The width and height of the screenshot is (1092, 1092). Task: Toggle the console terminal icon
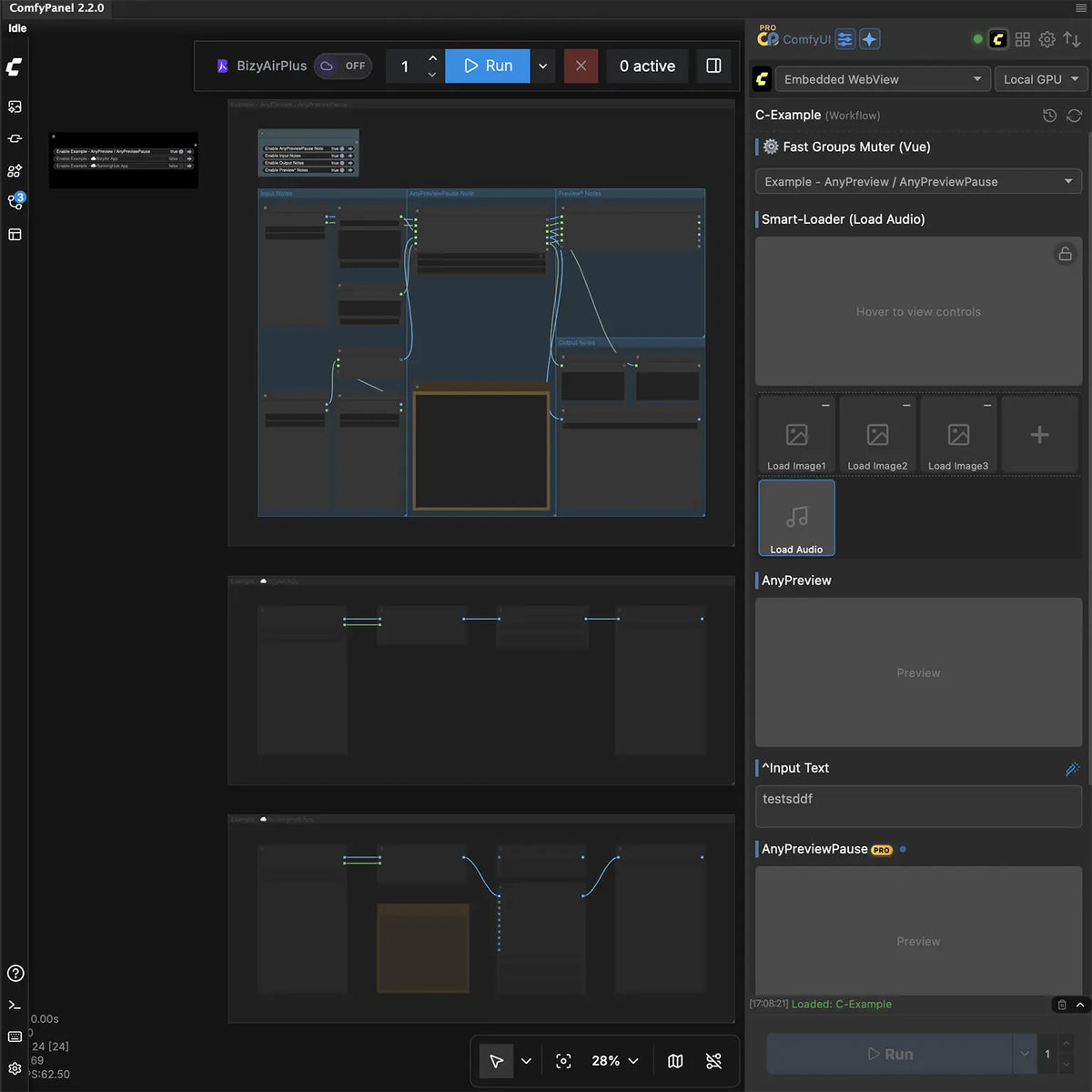tap(15, 1005)
